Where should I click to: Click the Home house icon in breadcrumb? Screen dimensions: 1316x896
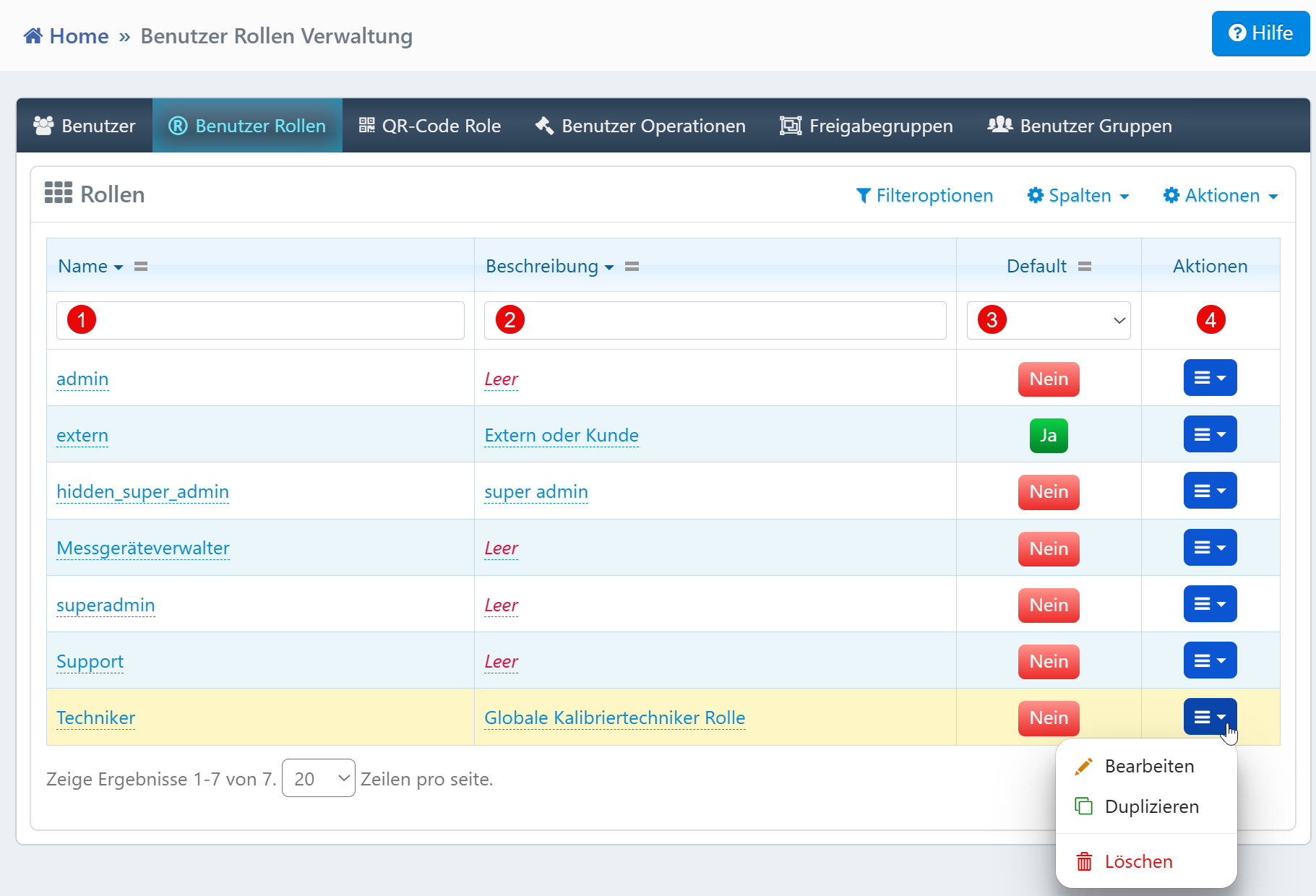click(33, 36)
